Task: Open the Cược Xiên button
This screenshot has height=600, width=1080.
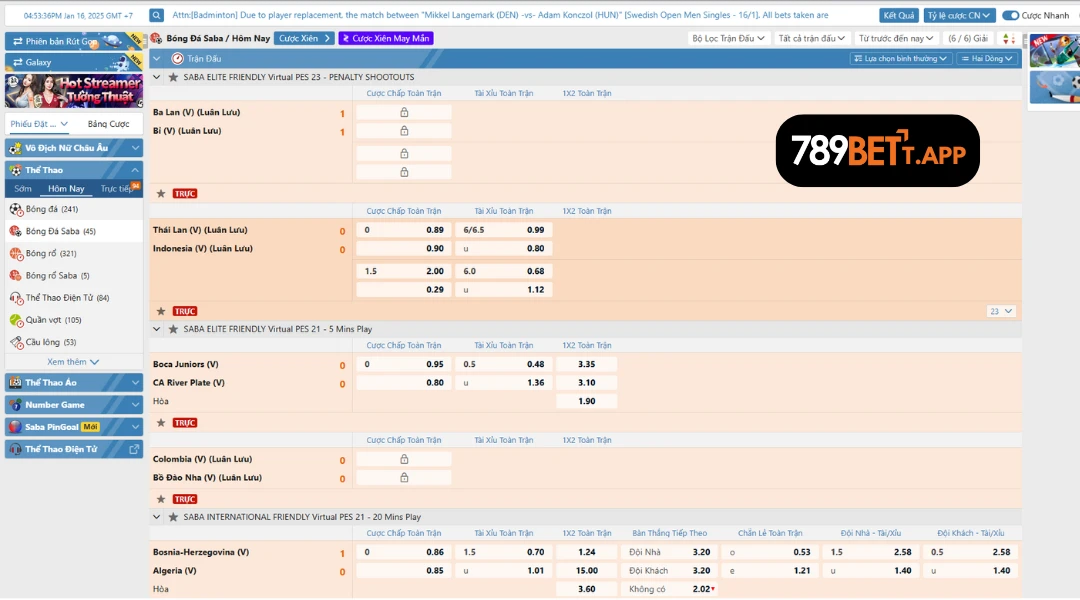Action: point(304,39)
